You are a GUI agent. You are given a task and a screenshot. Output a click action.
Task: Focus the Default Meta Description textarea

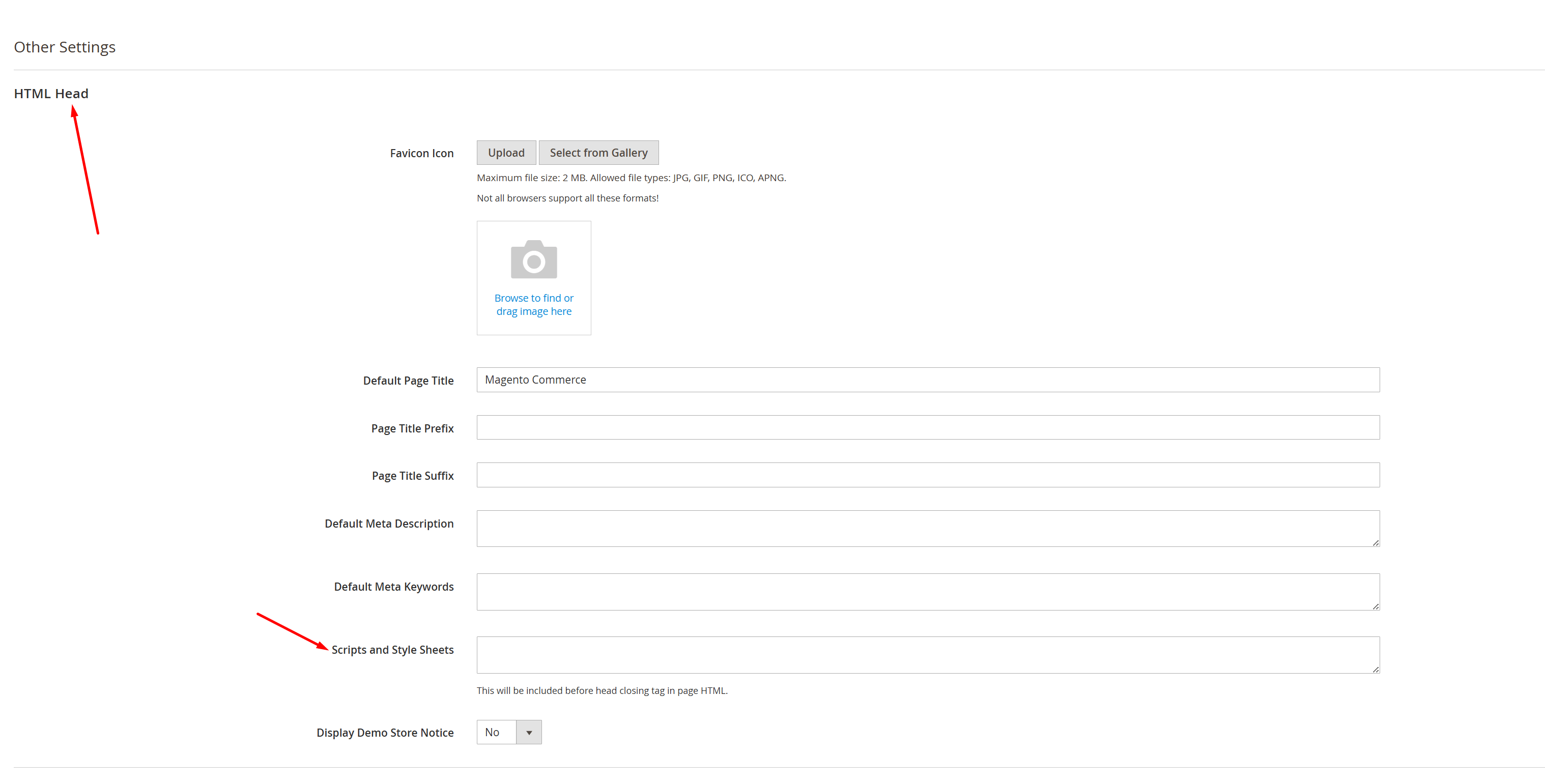[x=928, y=529]
